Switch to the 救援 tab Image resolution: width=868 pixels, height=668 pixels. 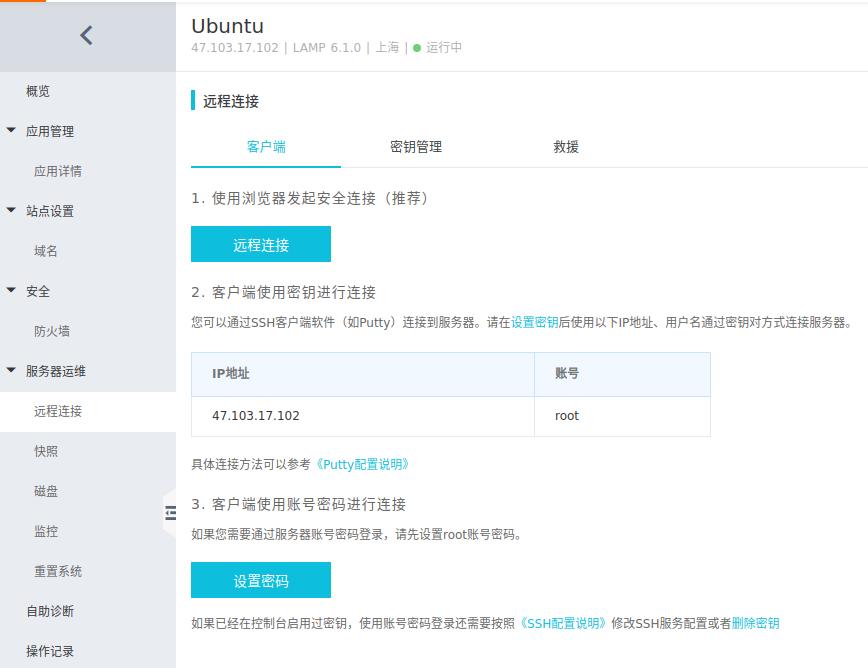tap(566, 147)
